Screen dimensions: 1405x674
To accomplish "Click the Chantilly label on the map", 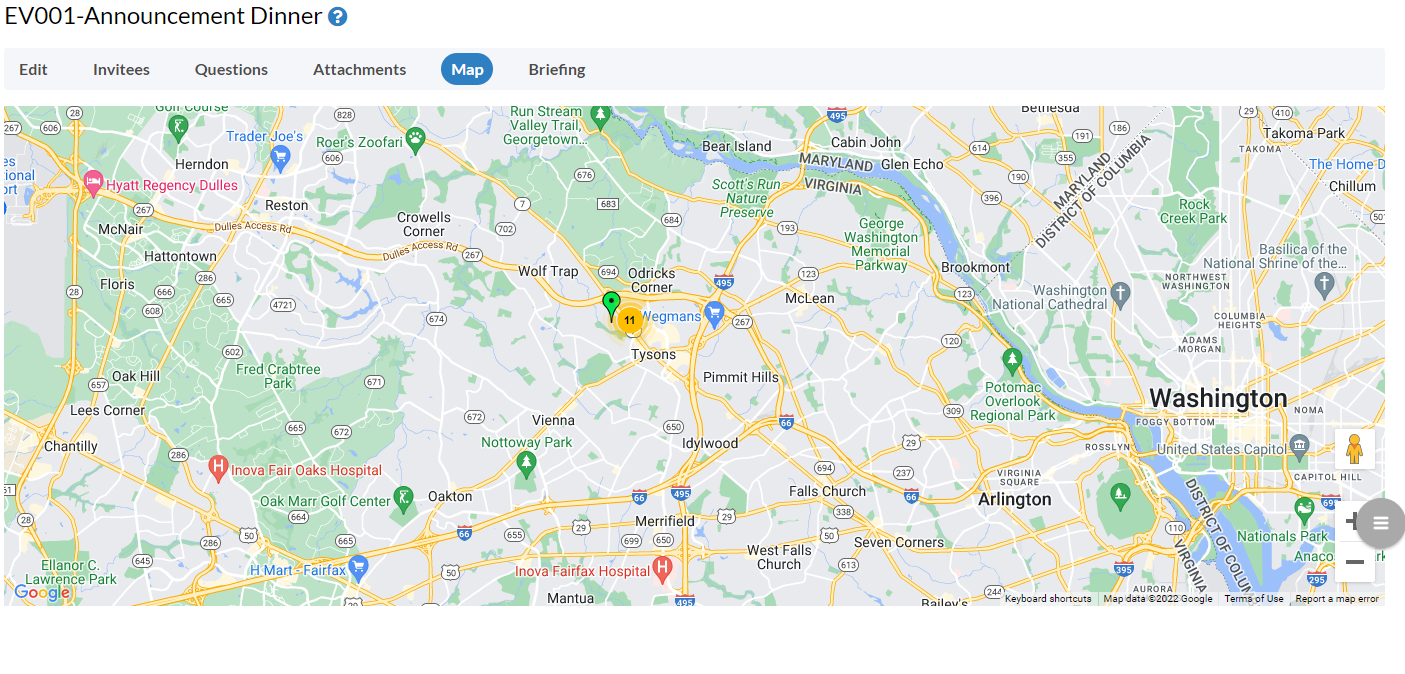I will pos(71,446).
